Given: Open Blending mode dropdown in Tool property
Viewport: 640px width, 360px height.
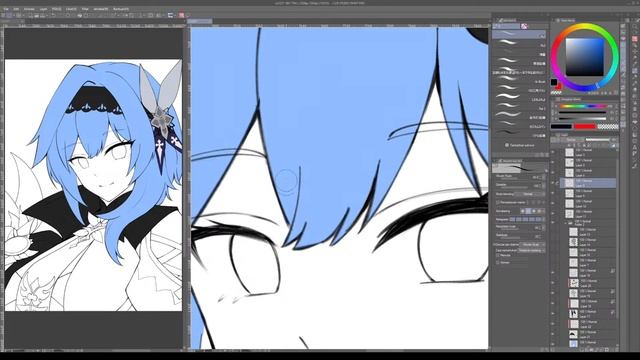Looking at the screenshot, I should 529,194.
